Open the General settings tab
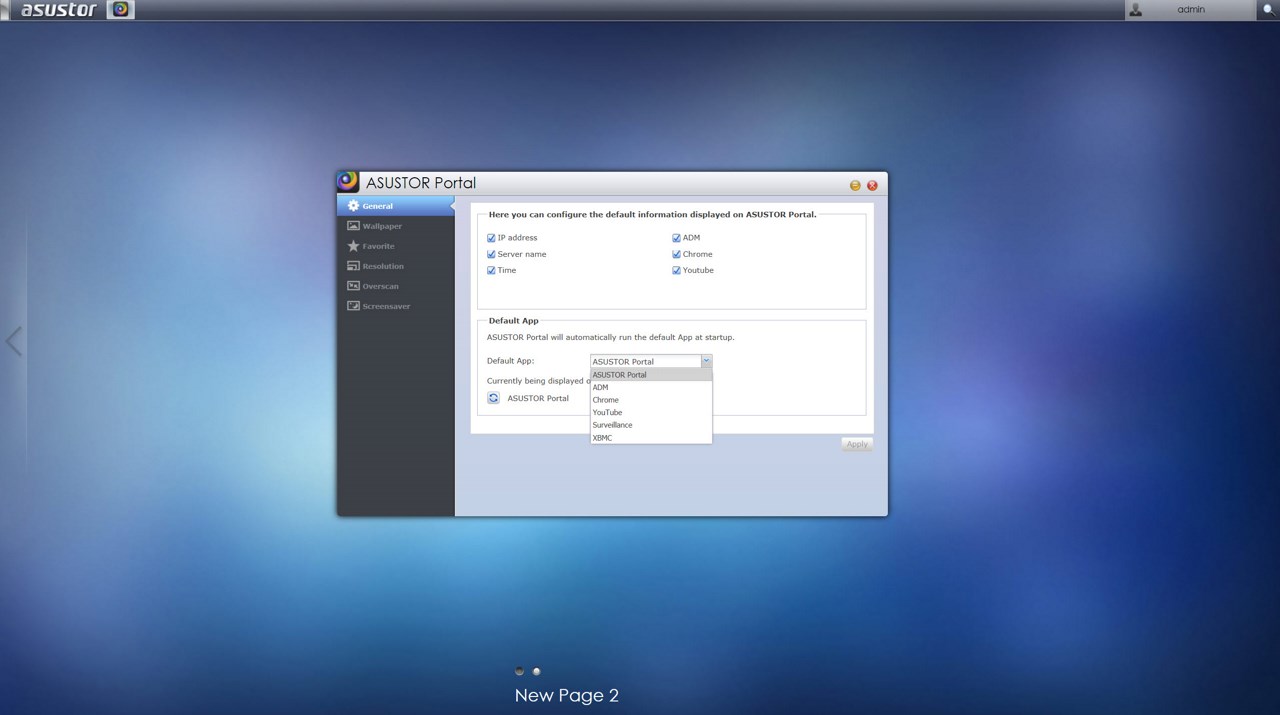 (x=396, y=206)
